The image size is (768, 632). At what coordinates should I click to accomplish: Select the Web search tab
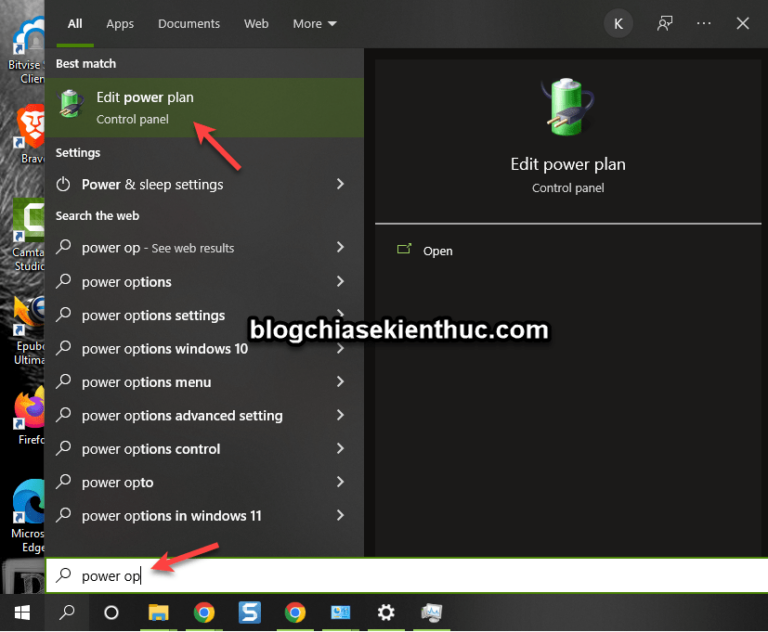click(x=256, y=23)
